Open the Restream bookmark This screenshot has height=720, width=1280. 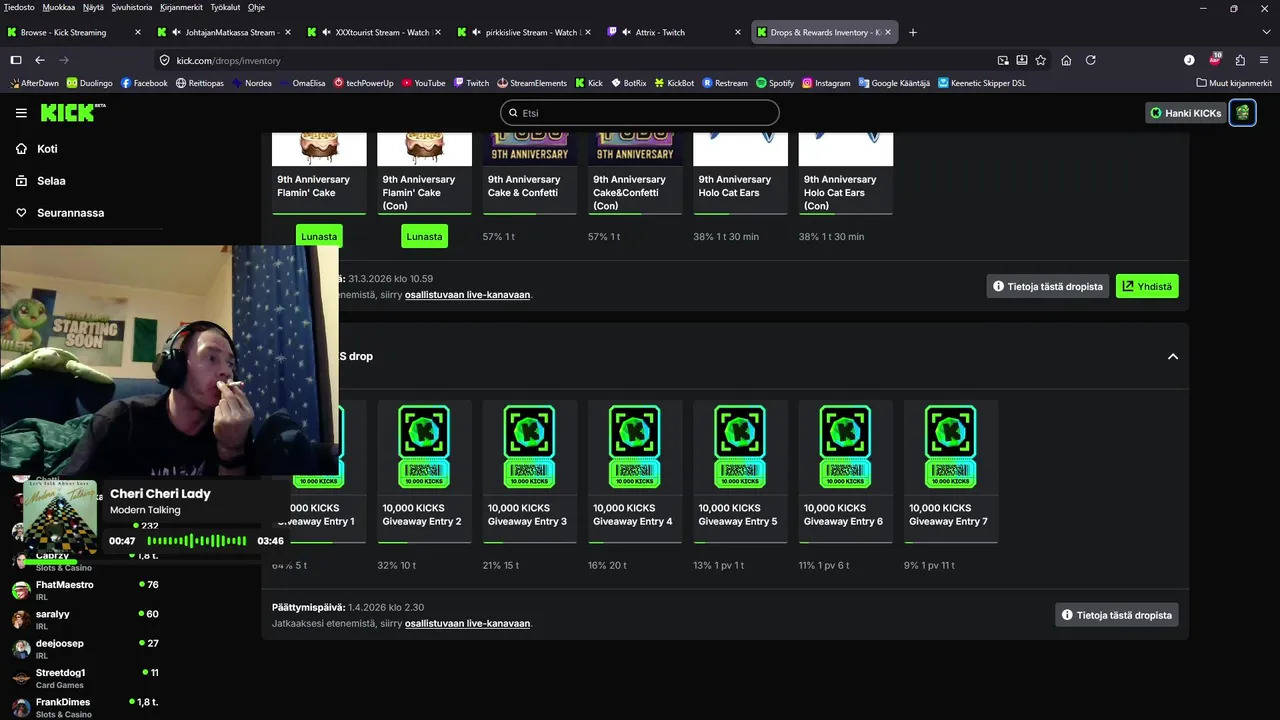click(725, 83)
